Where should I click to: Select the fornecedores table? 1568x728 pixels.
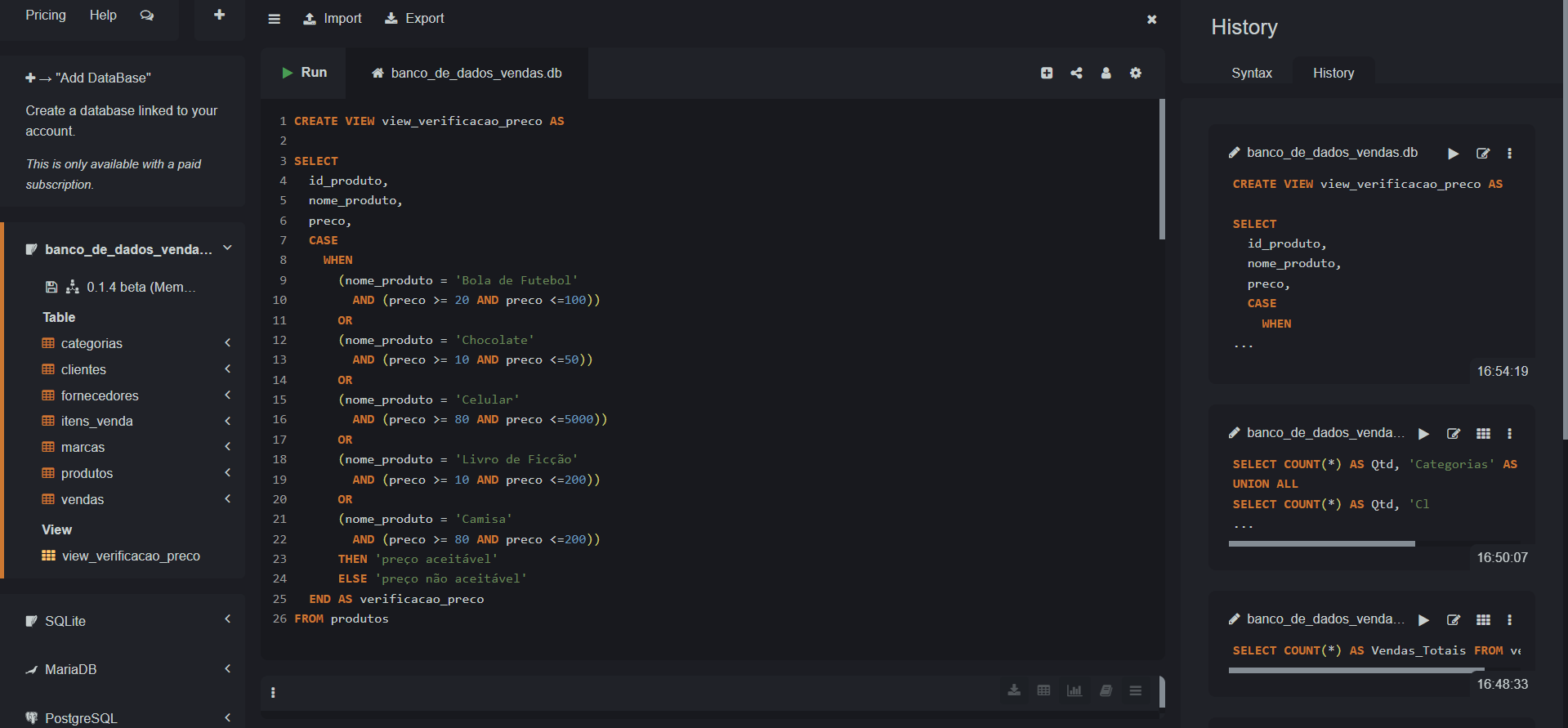click(x=100, y=396)
